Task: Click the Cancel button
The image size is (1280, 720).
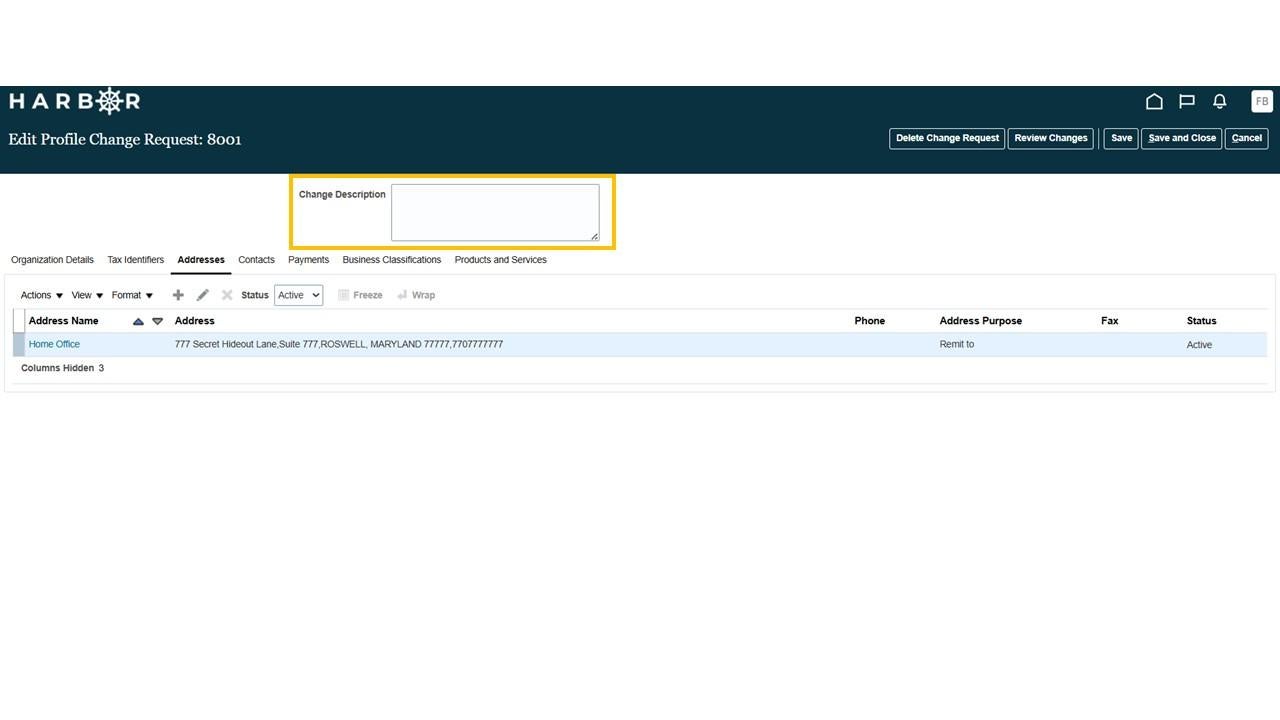Action: point(1246,138)
